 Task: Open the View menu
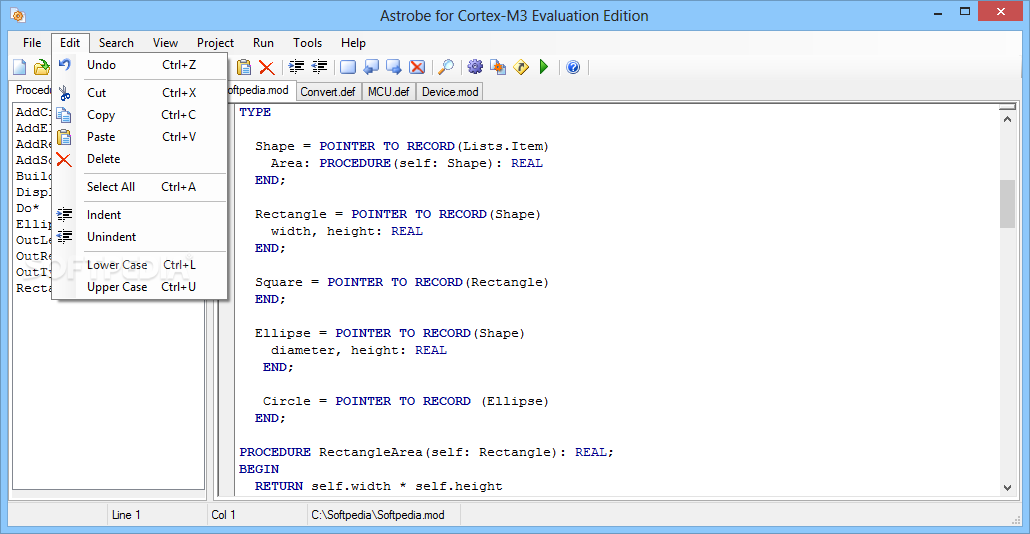(166, 43)
